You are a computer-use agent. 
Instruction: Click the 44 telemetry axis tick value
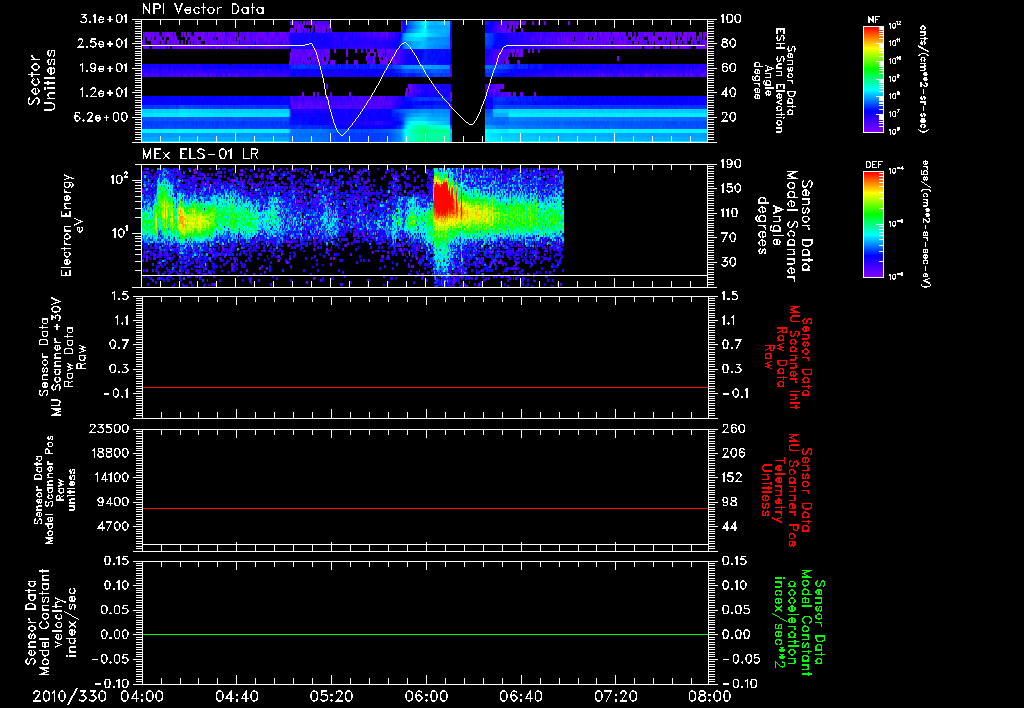point(729,526)
